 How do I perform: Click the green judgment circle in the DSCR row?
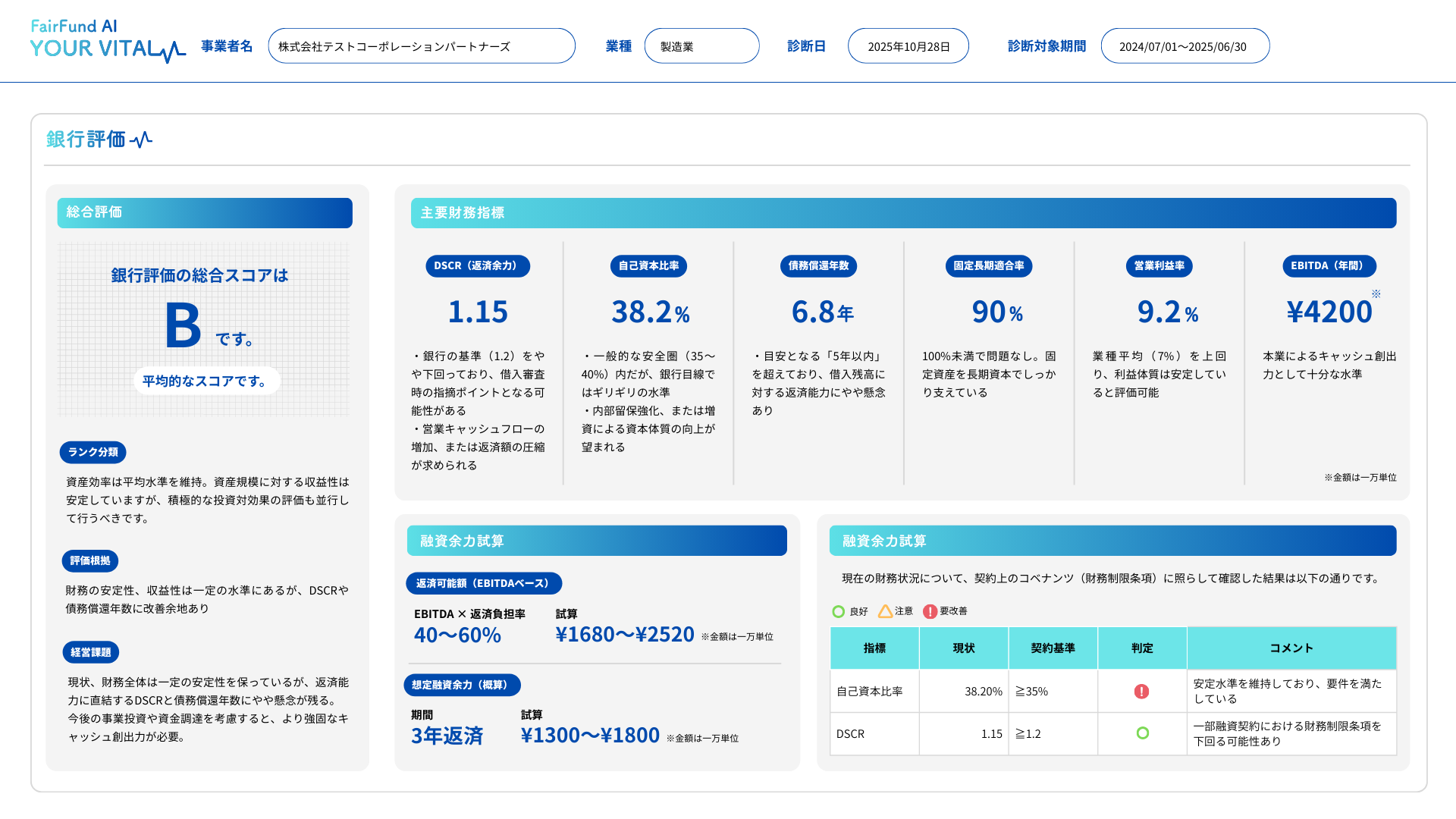click(1142, 733)
